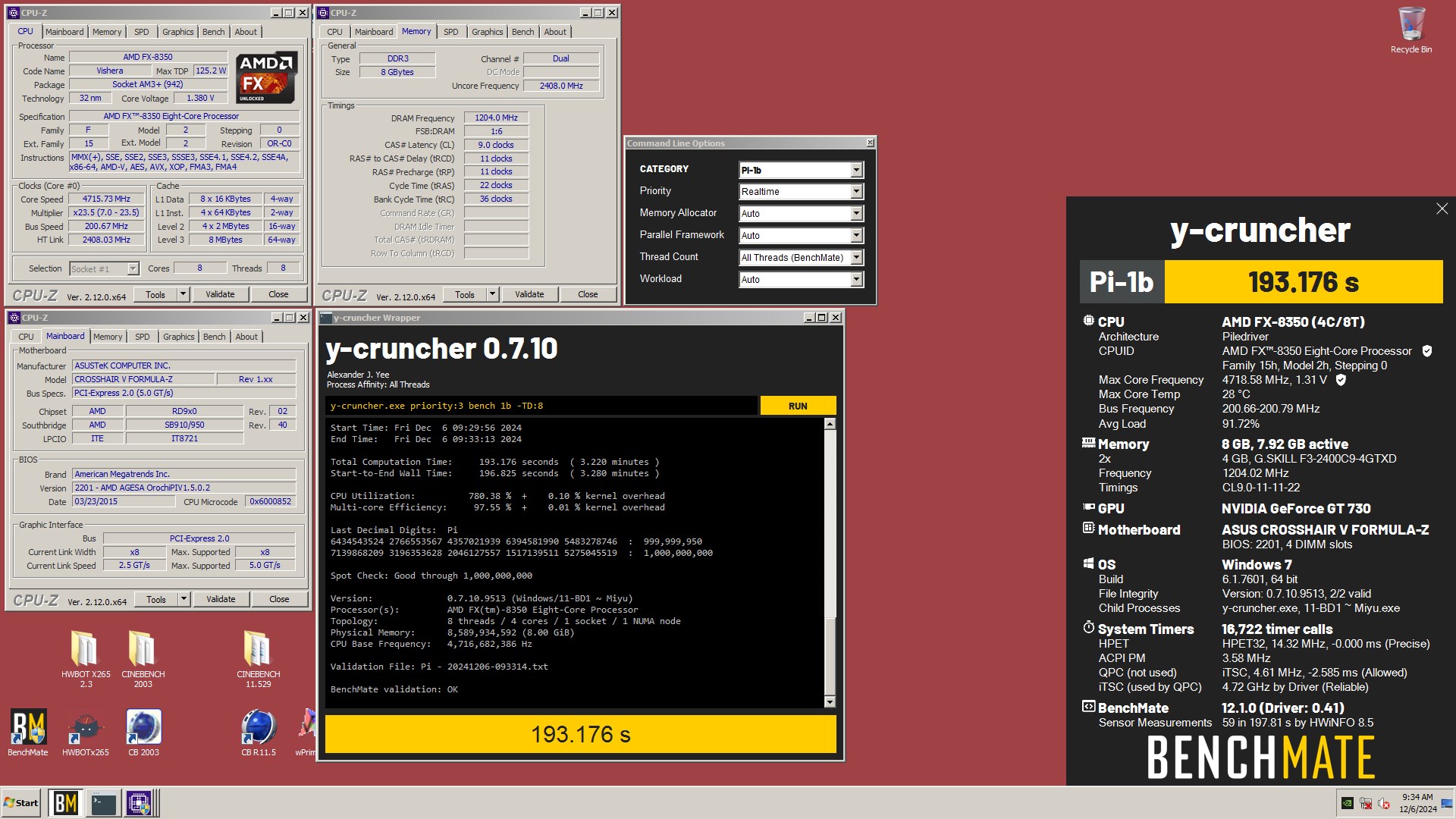Viewport: 1456px width, 819px height.
Task: Click the y-cruncher console taskbar icon
Action: click(102, 803)
